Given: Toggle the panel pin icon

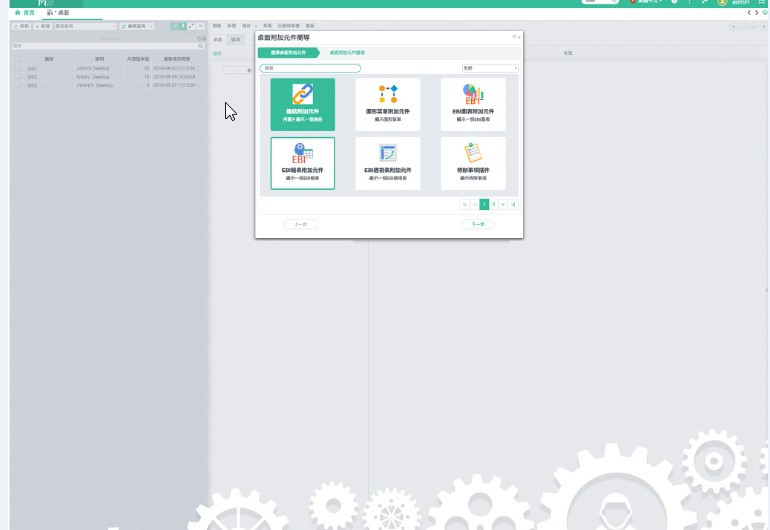Looking at the screenshot, I should tap(183, 26).
